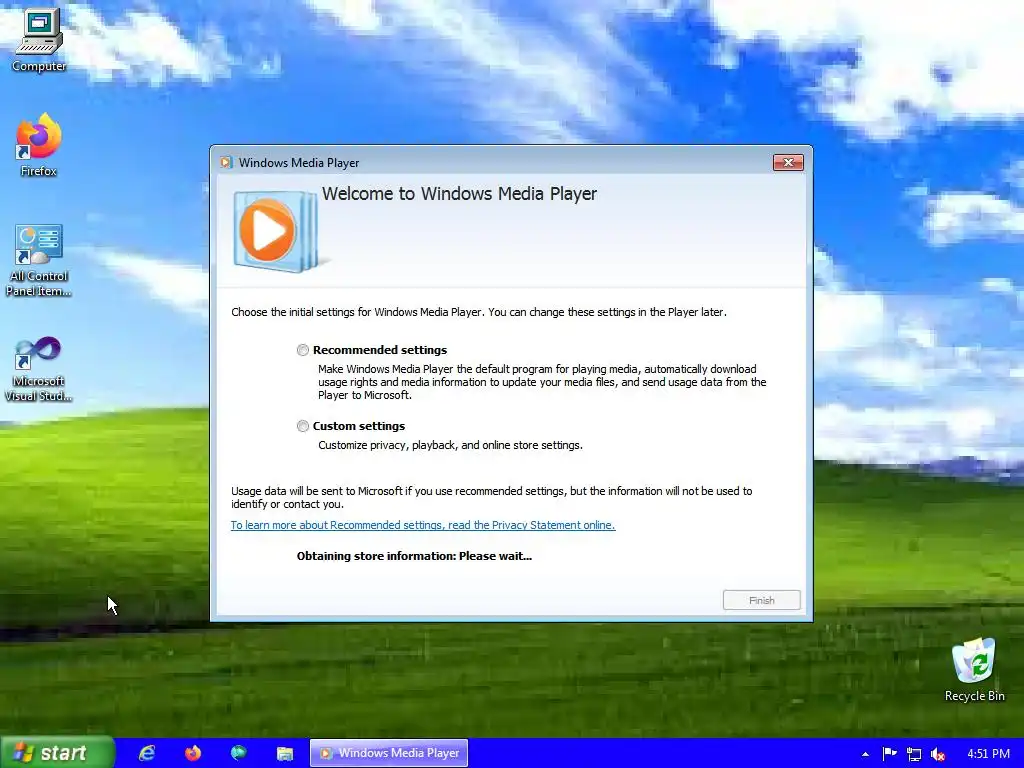Open the Recycle Bin

(974, 670)
